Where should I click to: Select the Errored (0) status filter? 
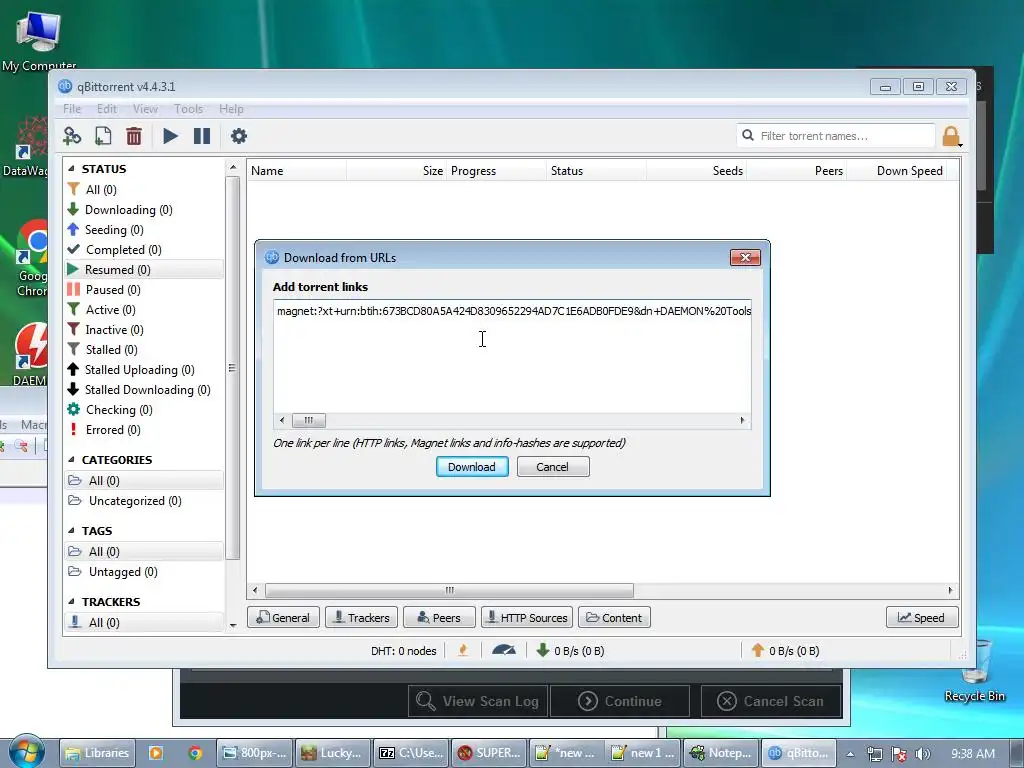tap(113, 430)
